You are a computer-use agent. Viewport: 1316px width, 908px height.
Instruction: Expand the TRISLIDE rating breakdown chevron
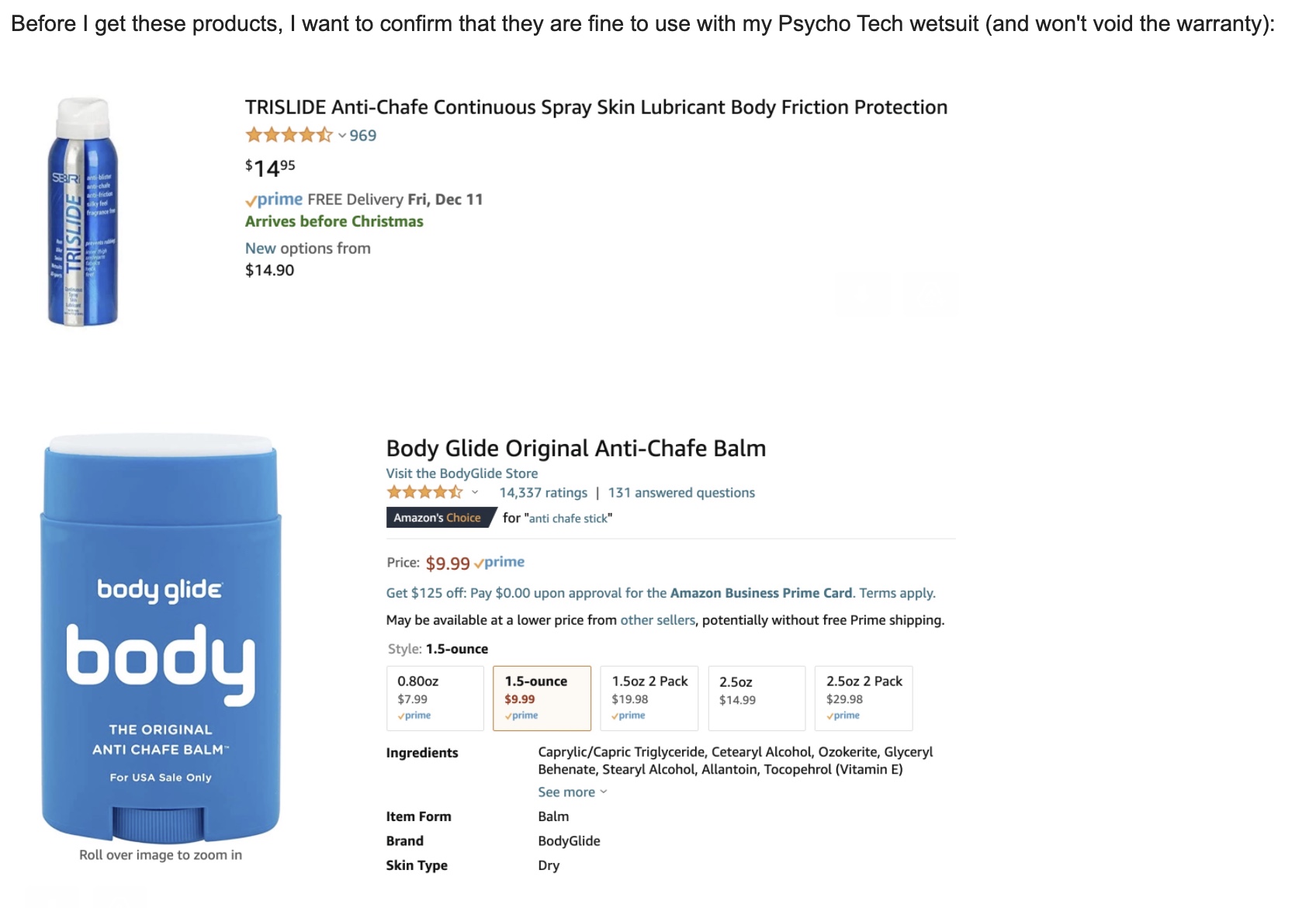tap(341, 136)
